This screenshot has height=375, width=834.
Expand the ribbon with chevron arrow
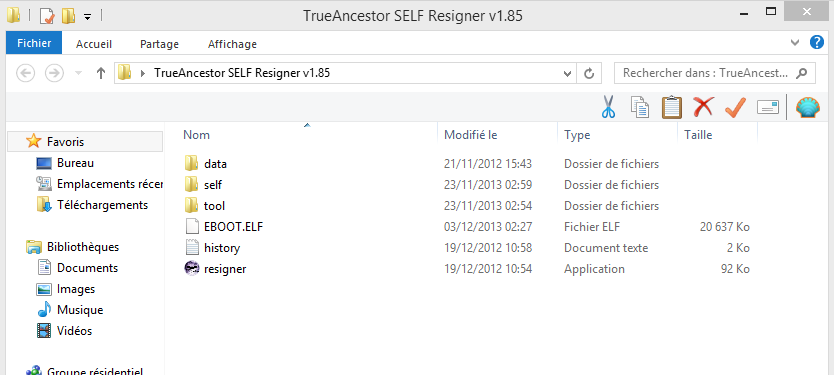pos(795,43)
